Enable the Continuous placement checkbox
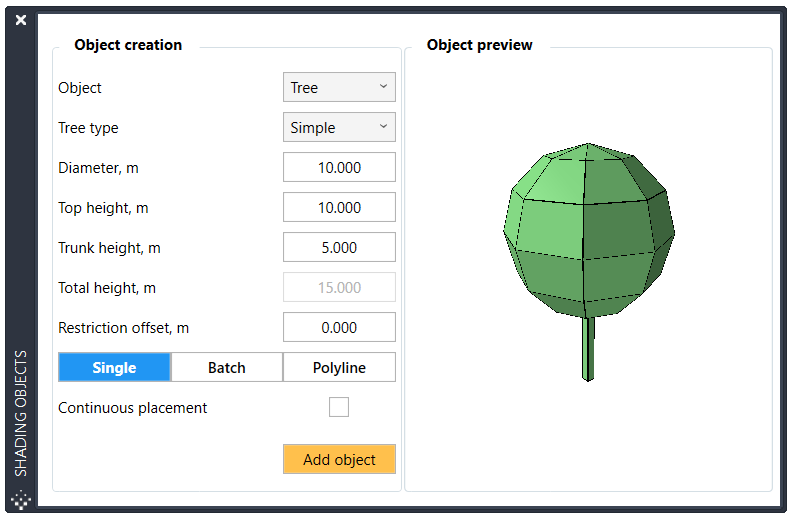This screenshot has width=794, height=522. tap(339, 407)
